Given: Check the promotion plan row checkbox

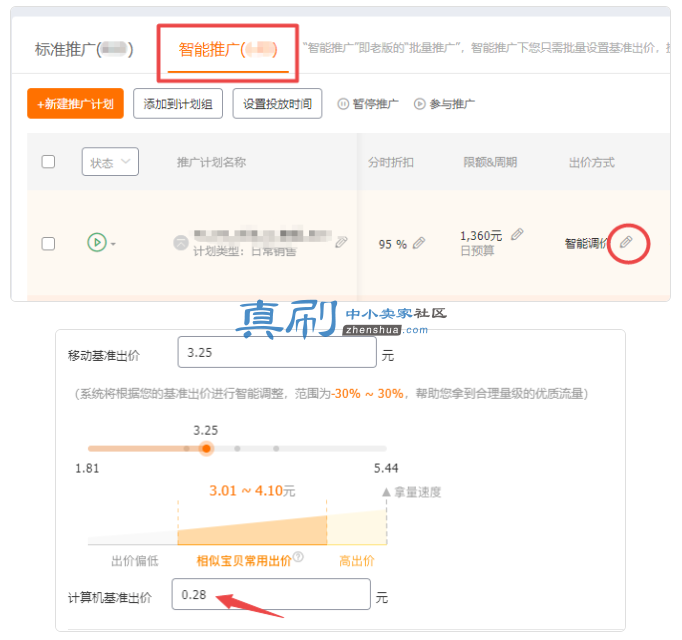Looking at the screenshot, I should coord(48,243).
